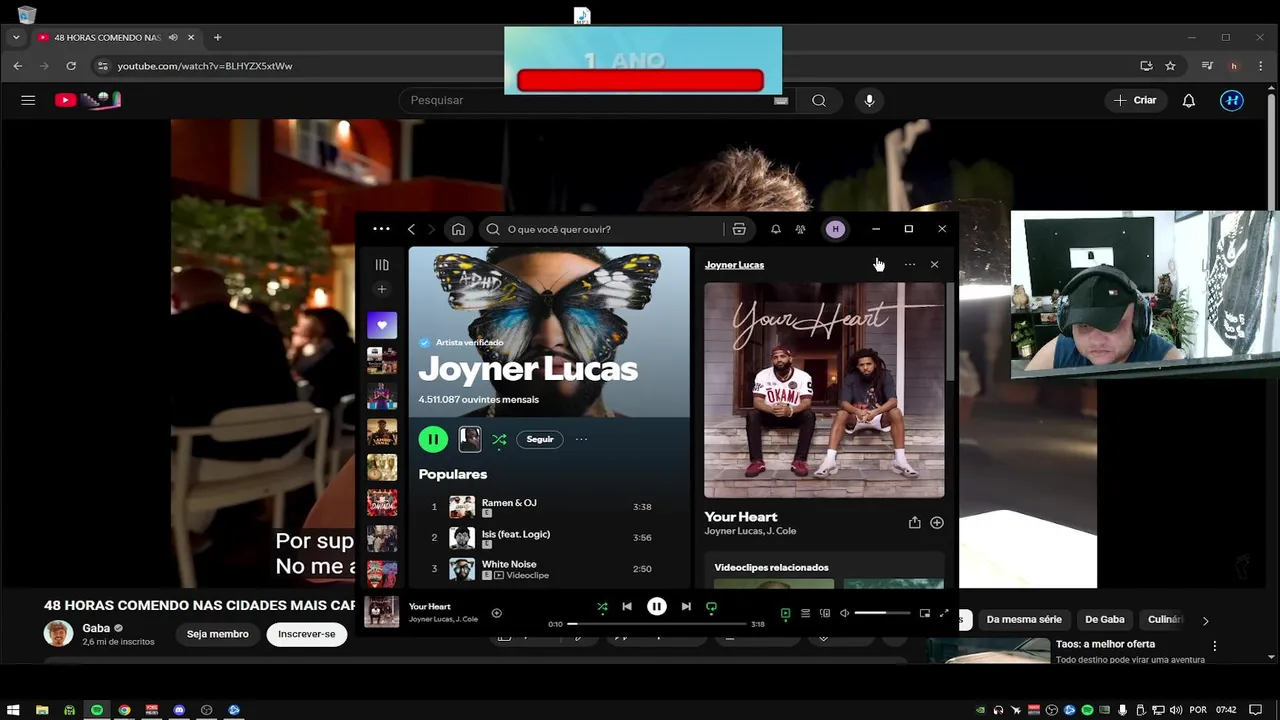The image size is (1280, 720).
Task: Enter Spotify fullscreen mode
Action: tap(944, 613)
